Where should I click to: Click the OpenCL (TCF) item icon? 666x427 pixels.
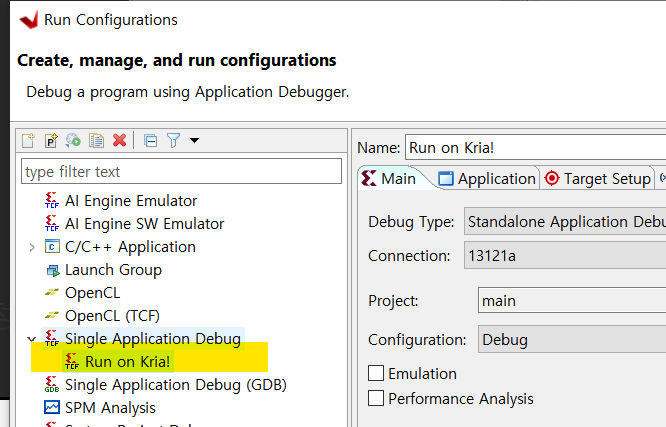click(52, 315)
